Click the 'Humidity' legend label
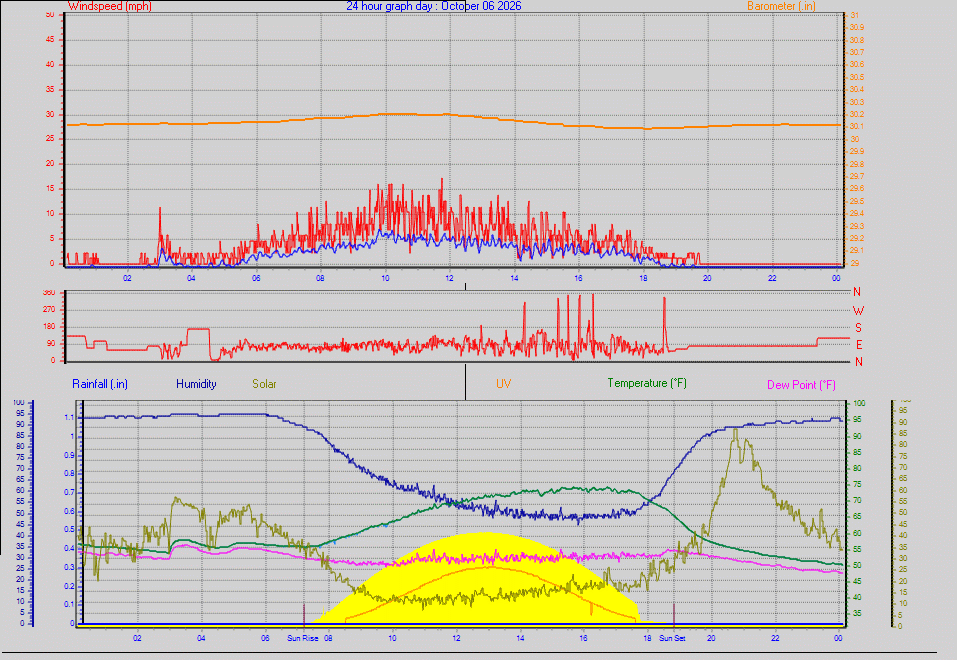Screen dimensions: 957x660 pos(196,384)
